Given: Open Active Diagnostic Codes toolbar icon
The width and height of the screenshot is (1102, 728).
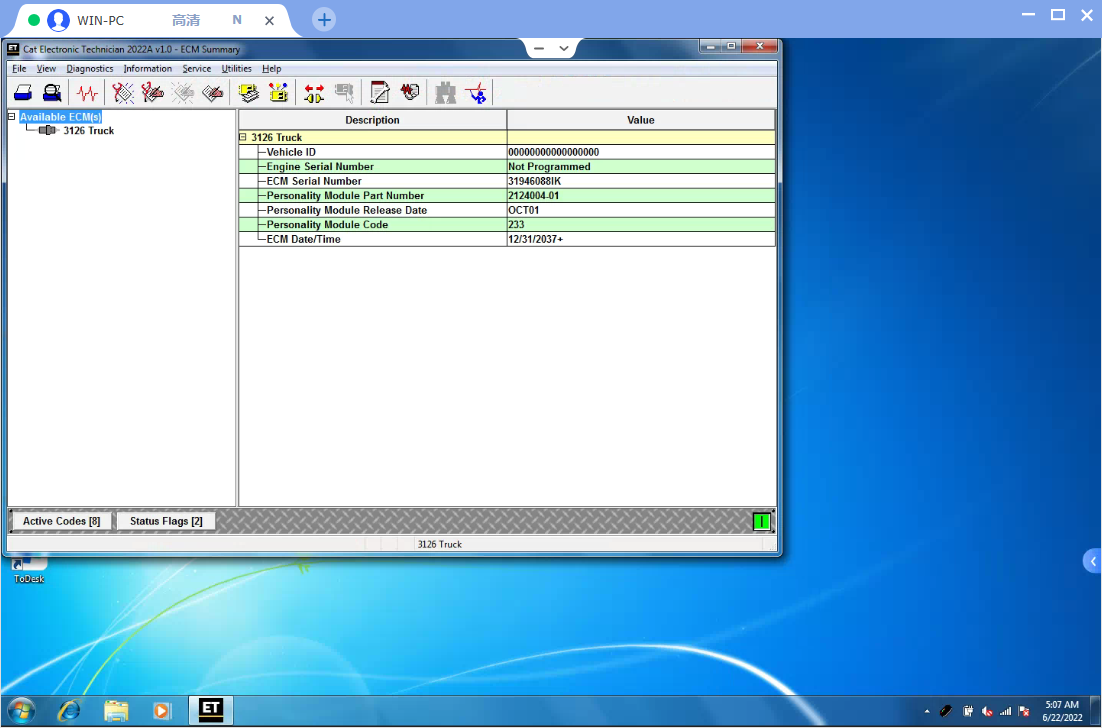Looking at the screenshot, I should (x=122, y=93).
